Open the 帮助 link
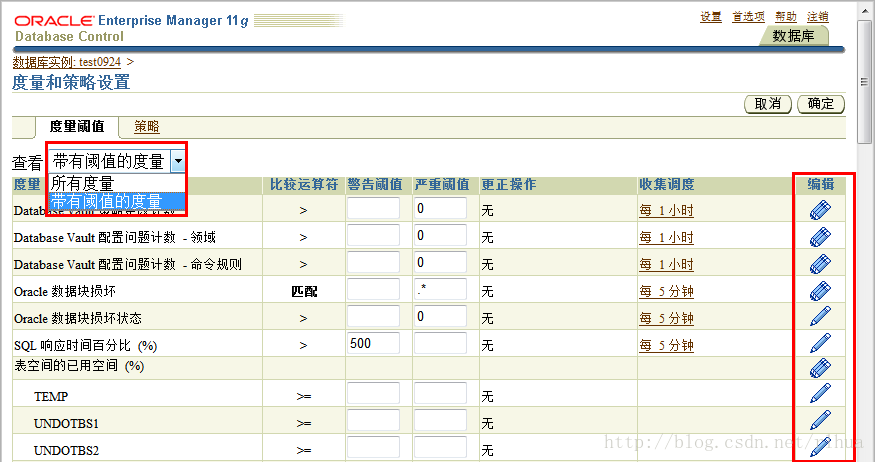The width and height of the screenshot is (875, 462). pyautogui.click(x=786, y=17)
